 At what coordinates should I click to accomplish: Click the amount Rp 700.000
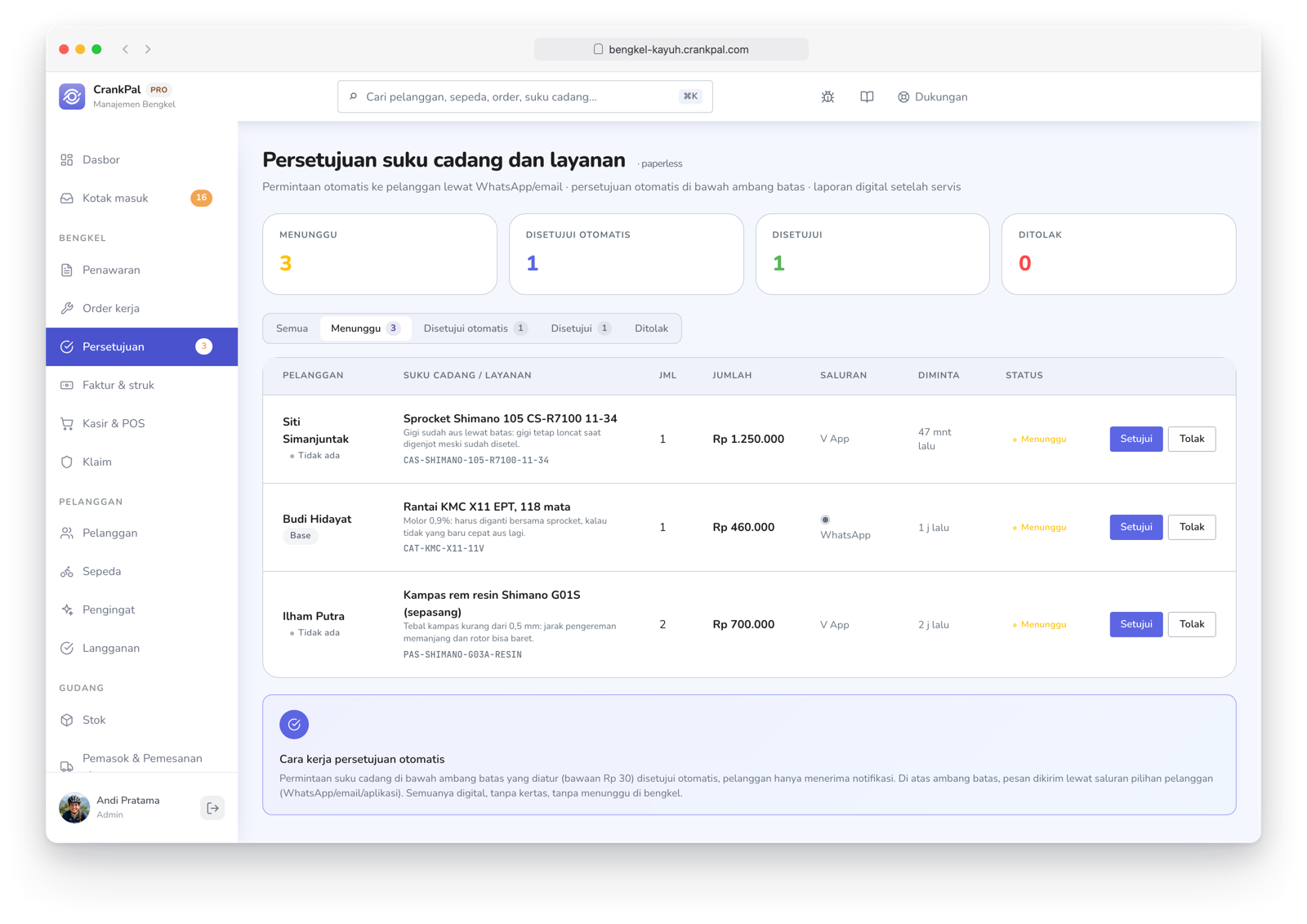click(x=743, y=624)
